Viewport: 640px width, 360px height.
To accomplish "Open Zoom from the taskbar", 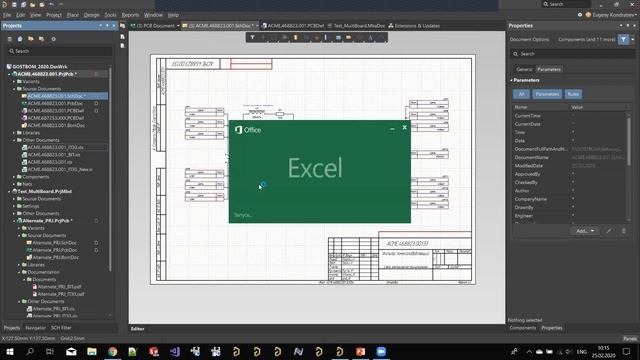I will (x=381, y=351).
